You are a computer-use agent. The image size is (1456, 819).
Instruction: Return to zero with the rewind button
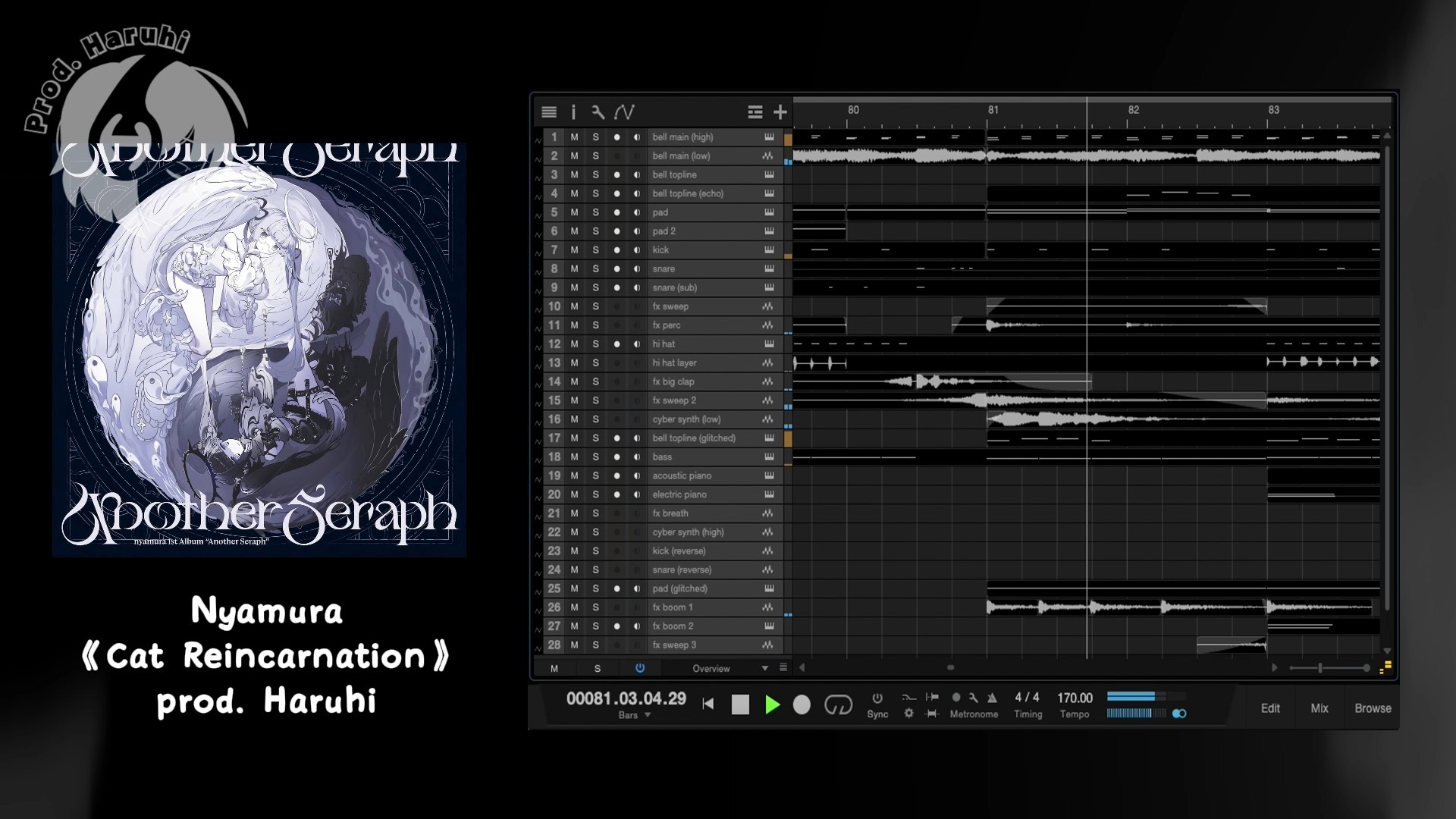[x=708, y=704]
